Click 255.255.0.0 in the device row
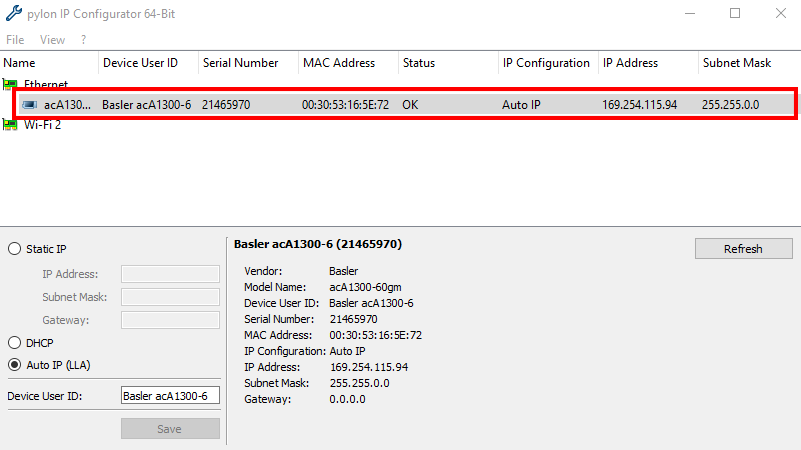Screen dimensions: 801x450 (x=731, y=105)
